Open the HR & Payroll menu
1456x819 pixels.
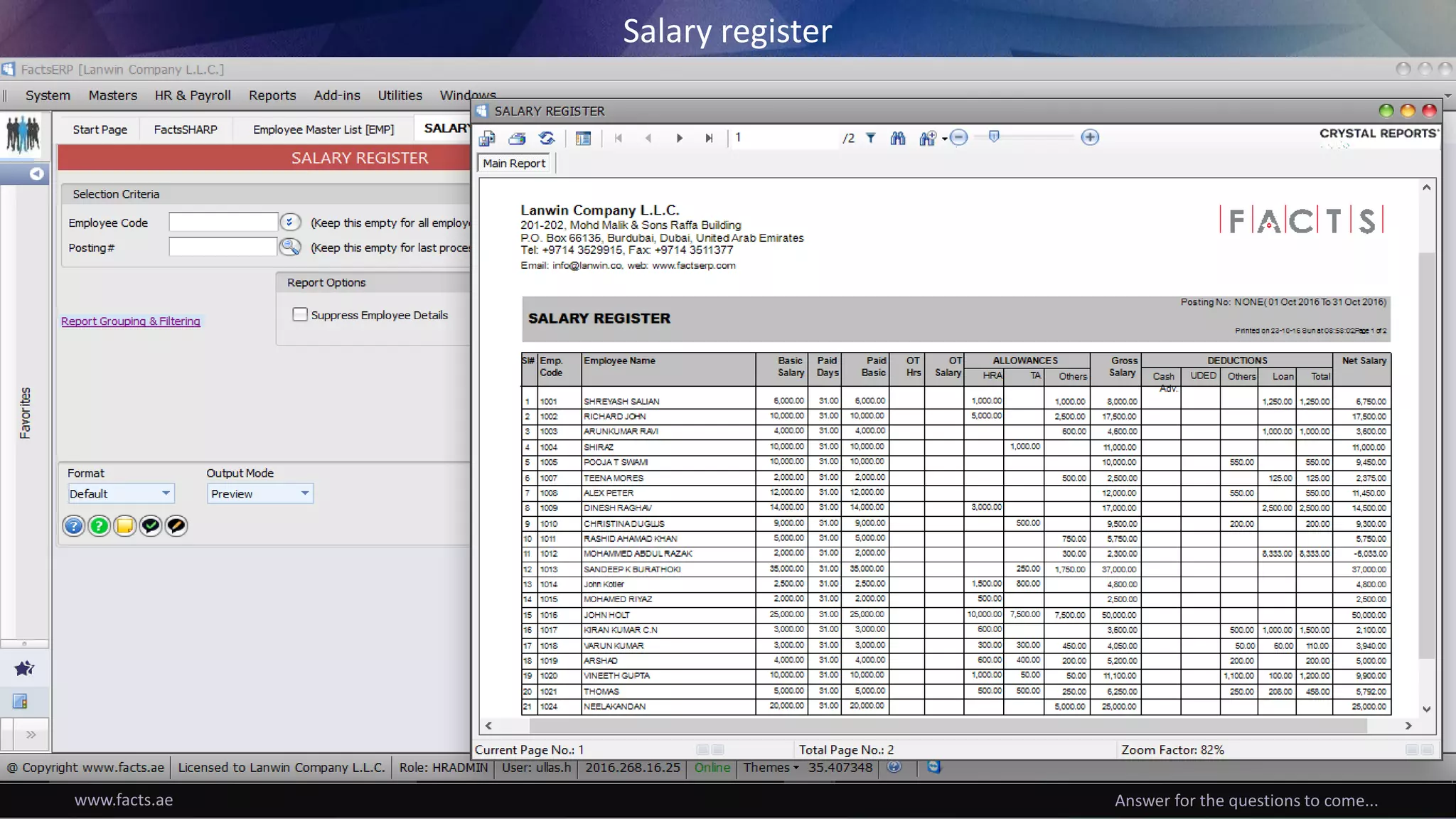click(193, 95)
